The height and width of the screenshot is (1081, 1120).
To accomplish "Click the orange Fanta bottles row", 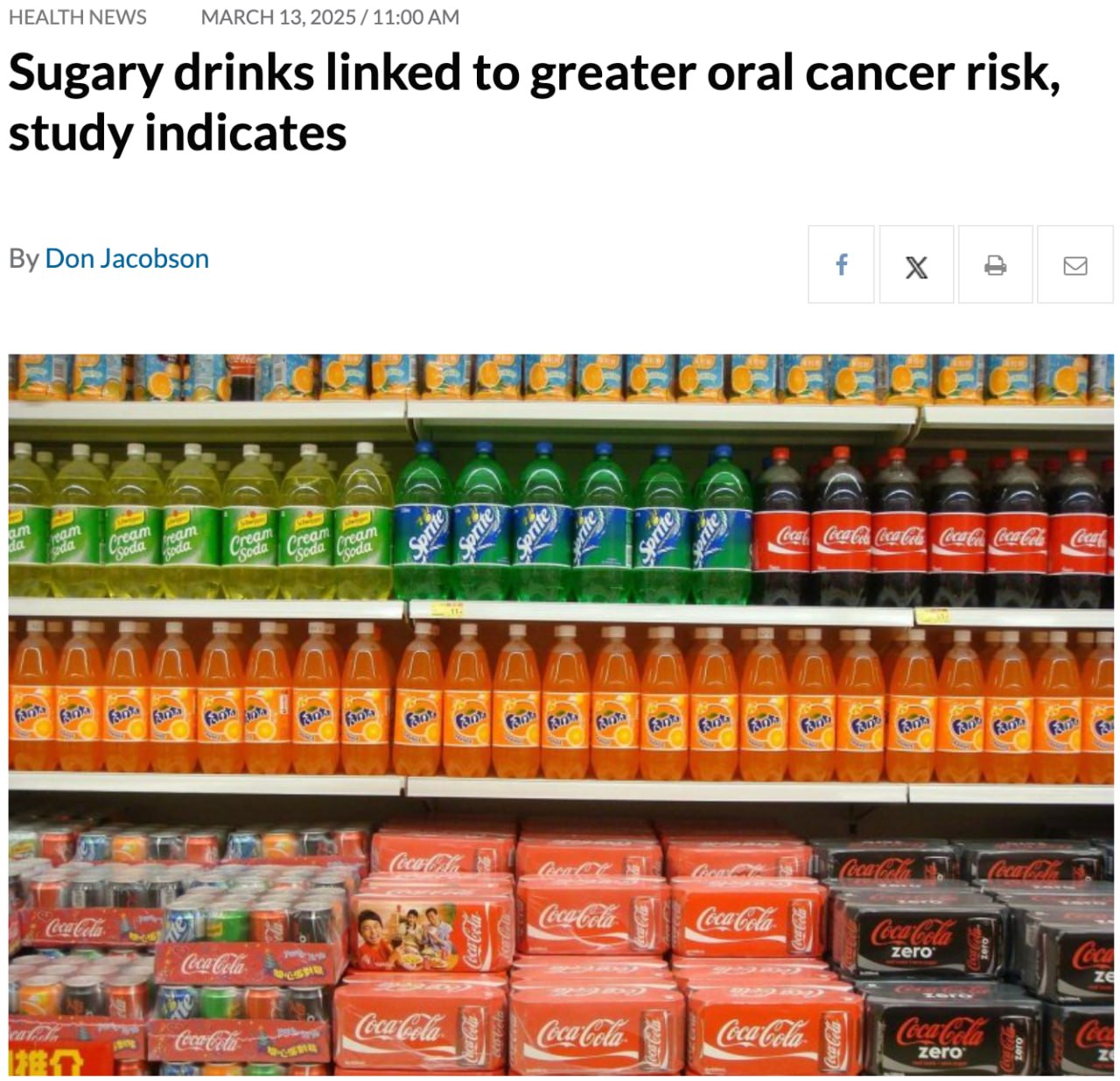I will pyautogui.click(x=560, y=702).
